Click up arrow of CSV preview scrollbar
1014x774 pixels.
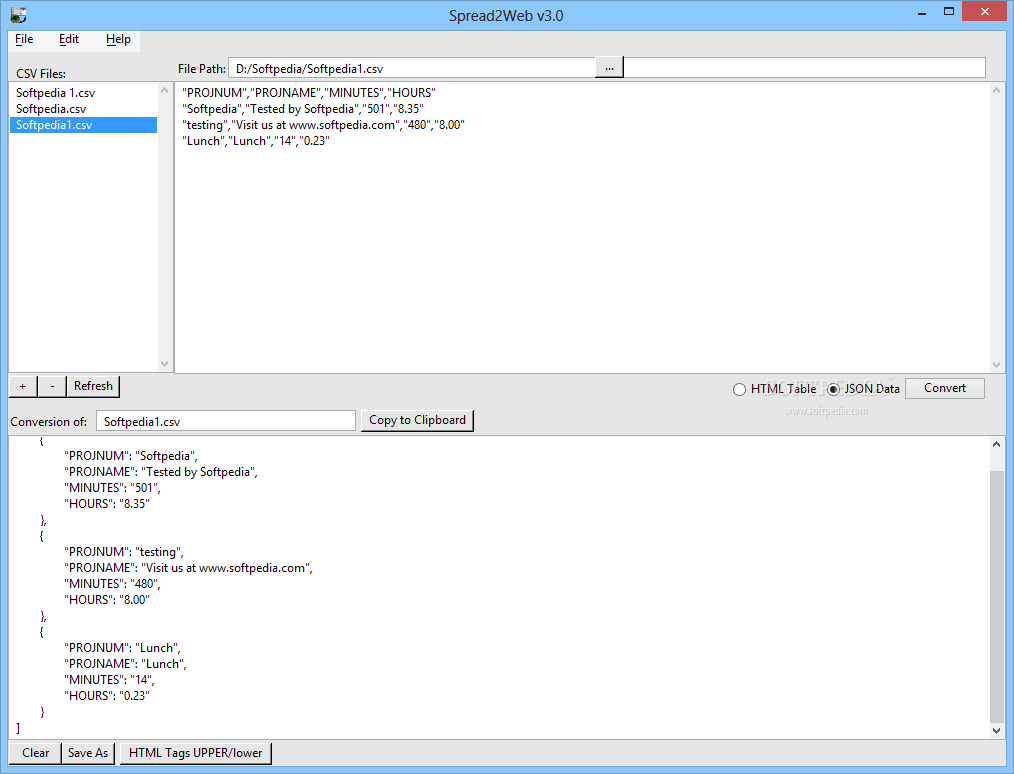[997, 91]
